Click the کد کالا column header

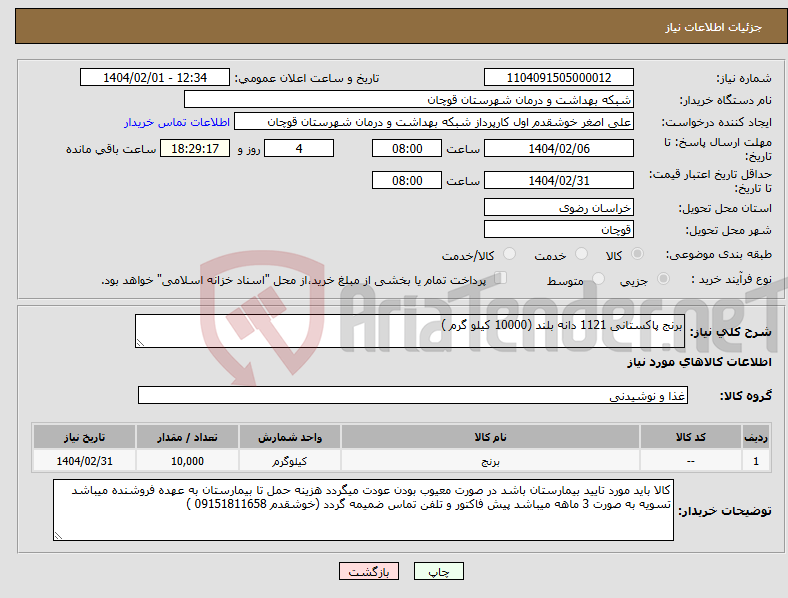(691, 437)
